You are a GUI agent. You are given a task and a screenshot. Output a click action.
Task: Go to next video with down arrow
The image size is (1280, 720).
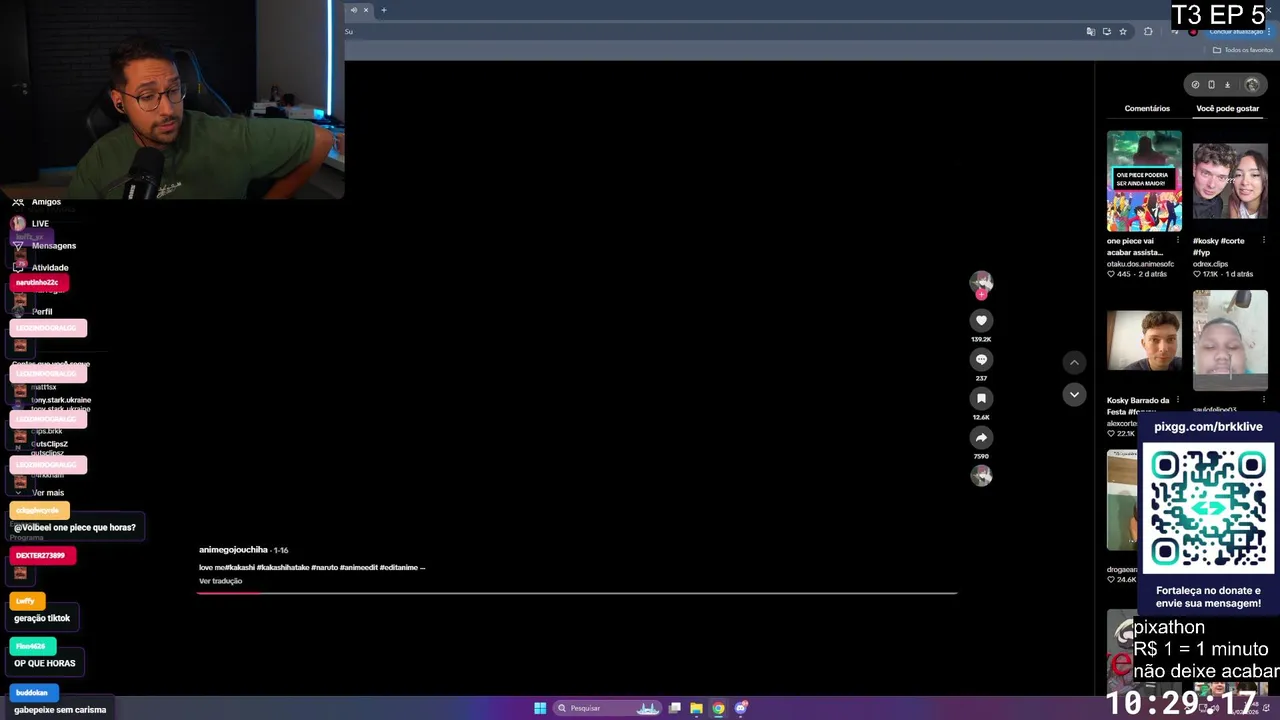pyautogui.click(x=1074, y=394)
